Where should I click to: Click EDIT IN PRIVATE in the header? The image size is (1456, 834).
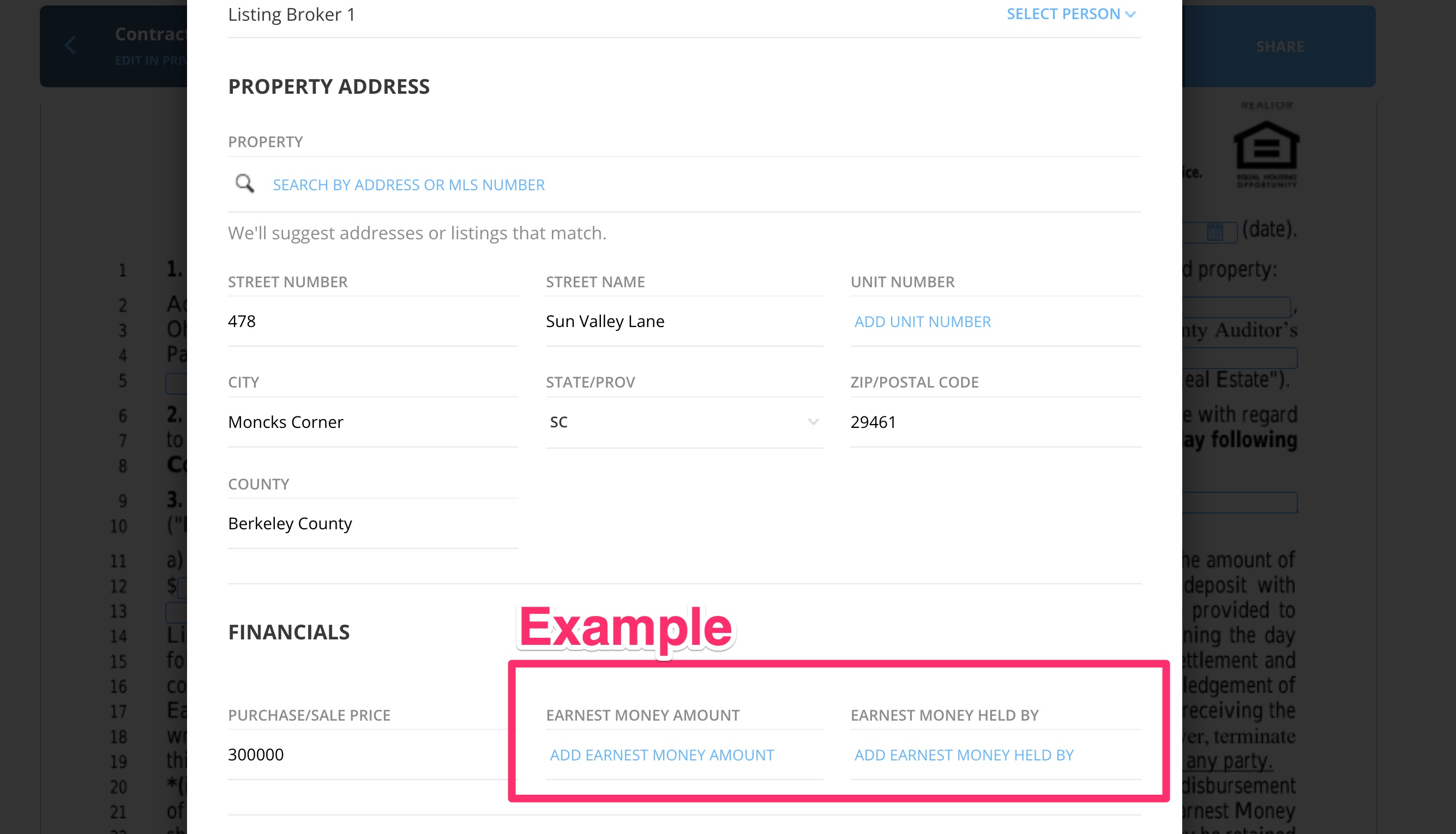[151, 60]
